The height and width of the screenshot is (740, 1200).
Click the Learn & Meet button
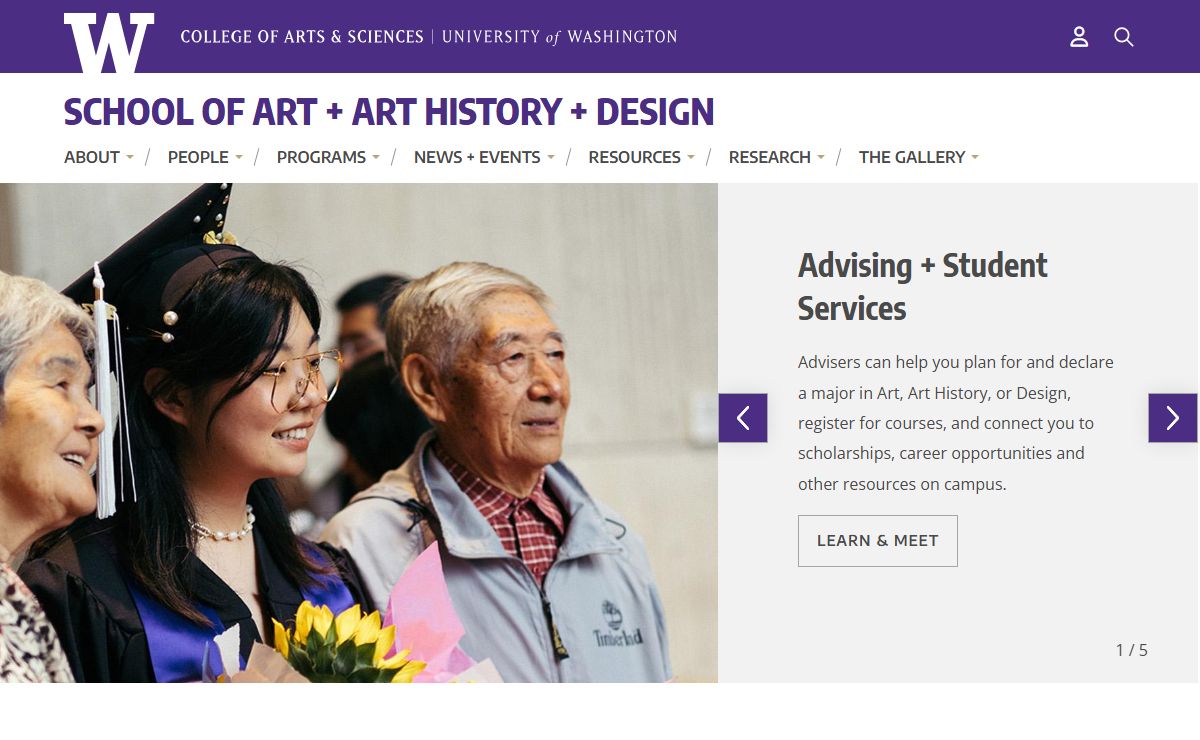coord(878,541)
